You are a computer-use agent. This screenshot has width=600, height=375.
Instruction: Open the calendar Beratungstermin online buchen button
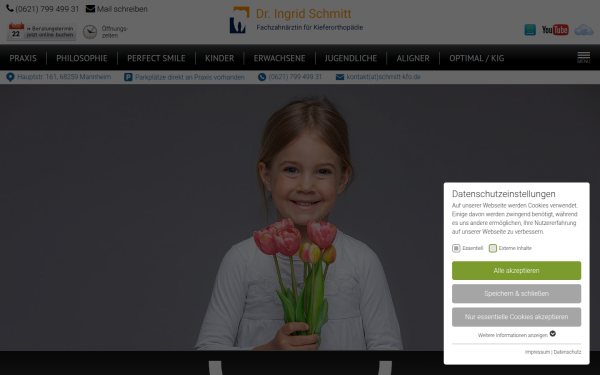pos(41,31)
